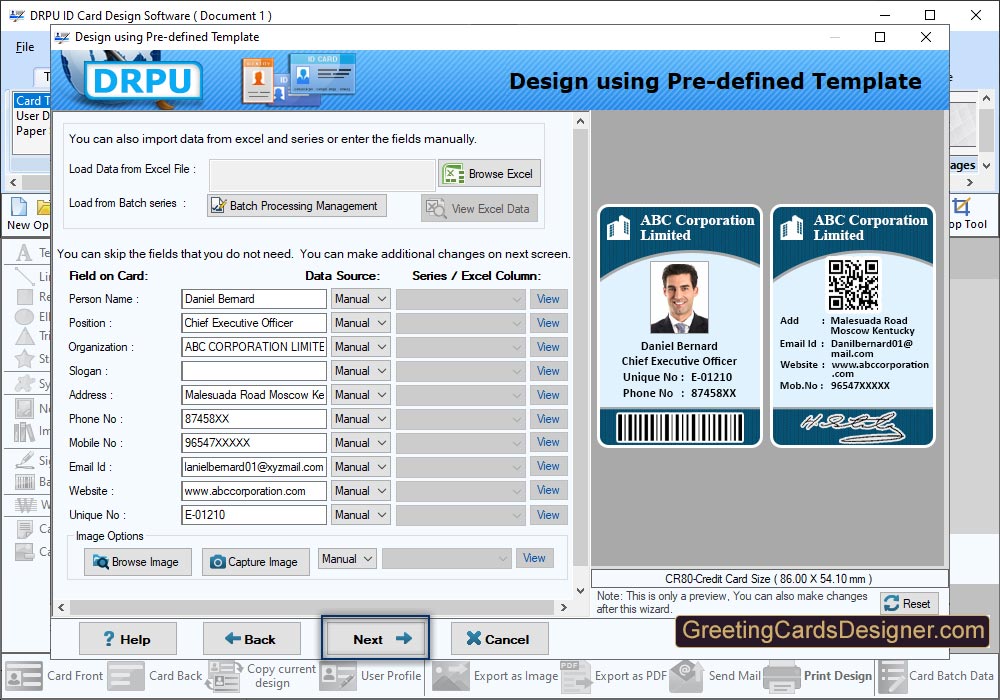Viewport: 1000px width, 700px height.
Task: Open Batch Processing Management
Action: pyautogui.click(x=297, y=205)
